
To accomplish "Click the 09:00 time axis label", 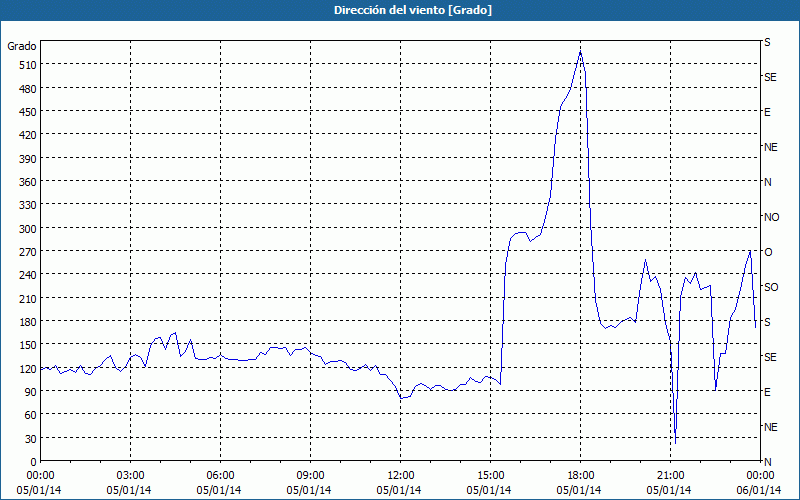I will point(310,476).
